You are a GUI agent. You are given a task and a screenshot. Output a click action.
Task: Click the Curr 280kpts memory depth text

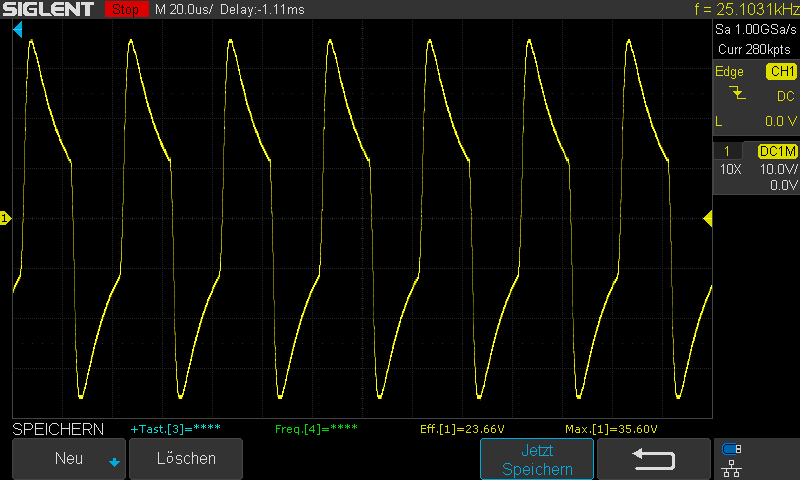coord(754,49)
